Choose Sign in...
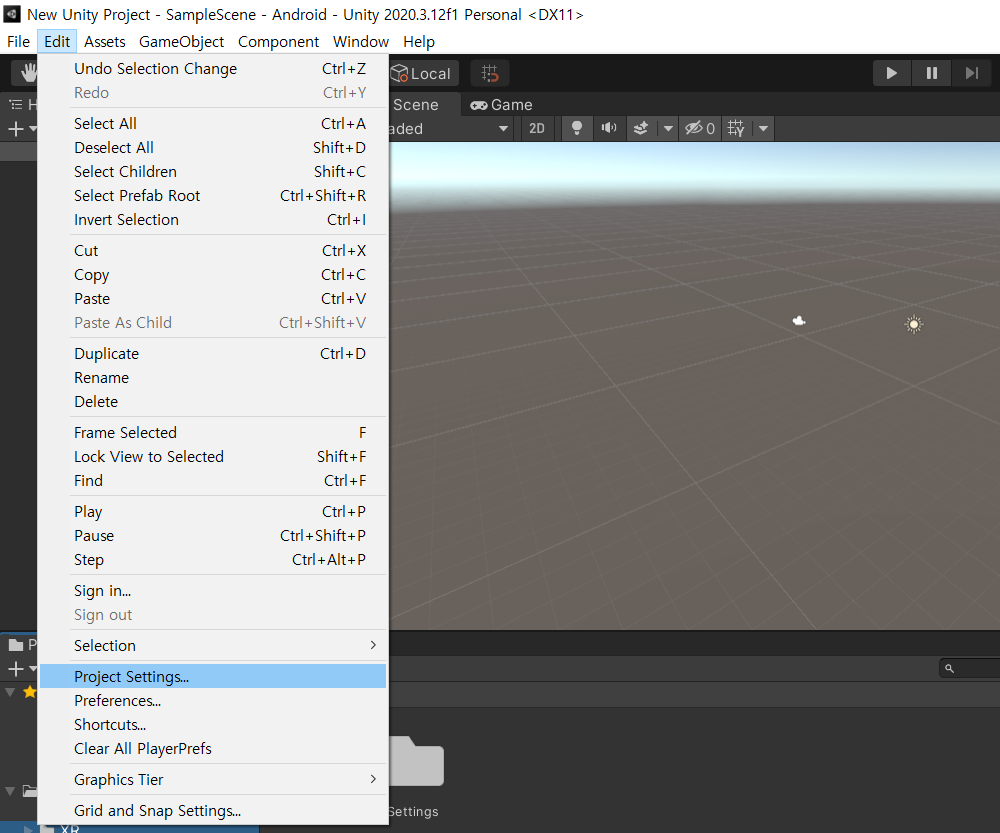The height and width of the screenshot is (833, 1000). point(213,591)
